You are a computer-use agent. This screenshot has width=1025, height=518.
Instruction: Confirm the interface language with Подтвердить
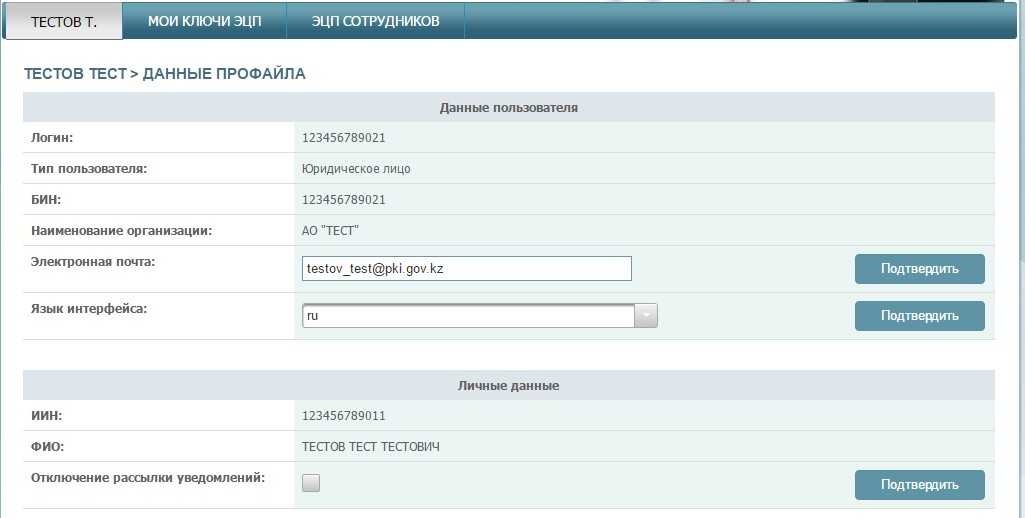919,316
